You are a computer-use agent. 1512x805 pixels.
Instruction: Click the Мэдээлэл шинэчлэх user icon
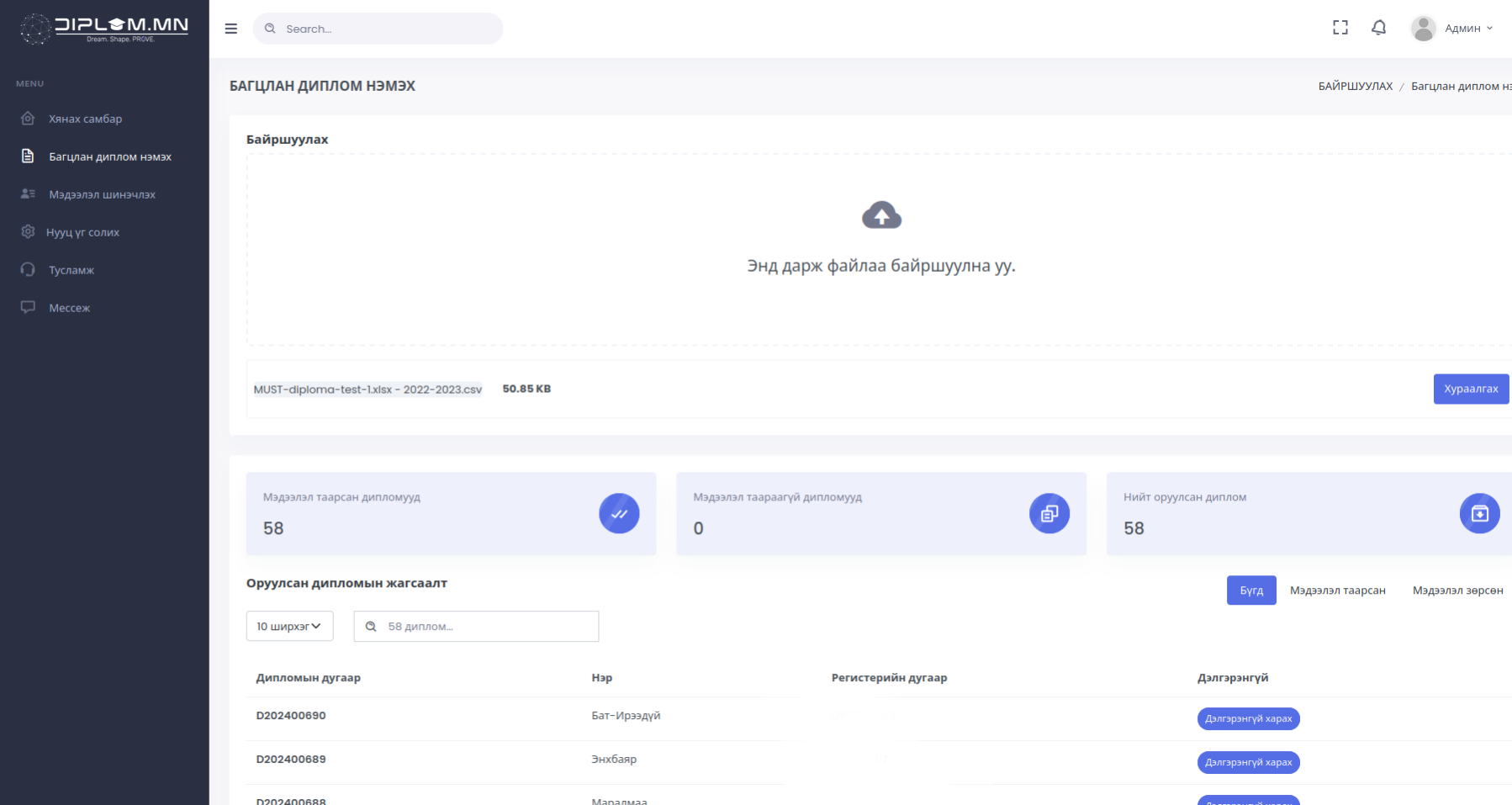point(28,194)
